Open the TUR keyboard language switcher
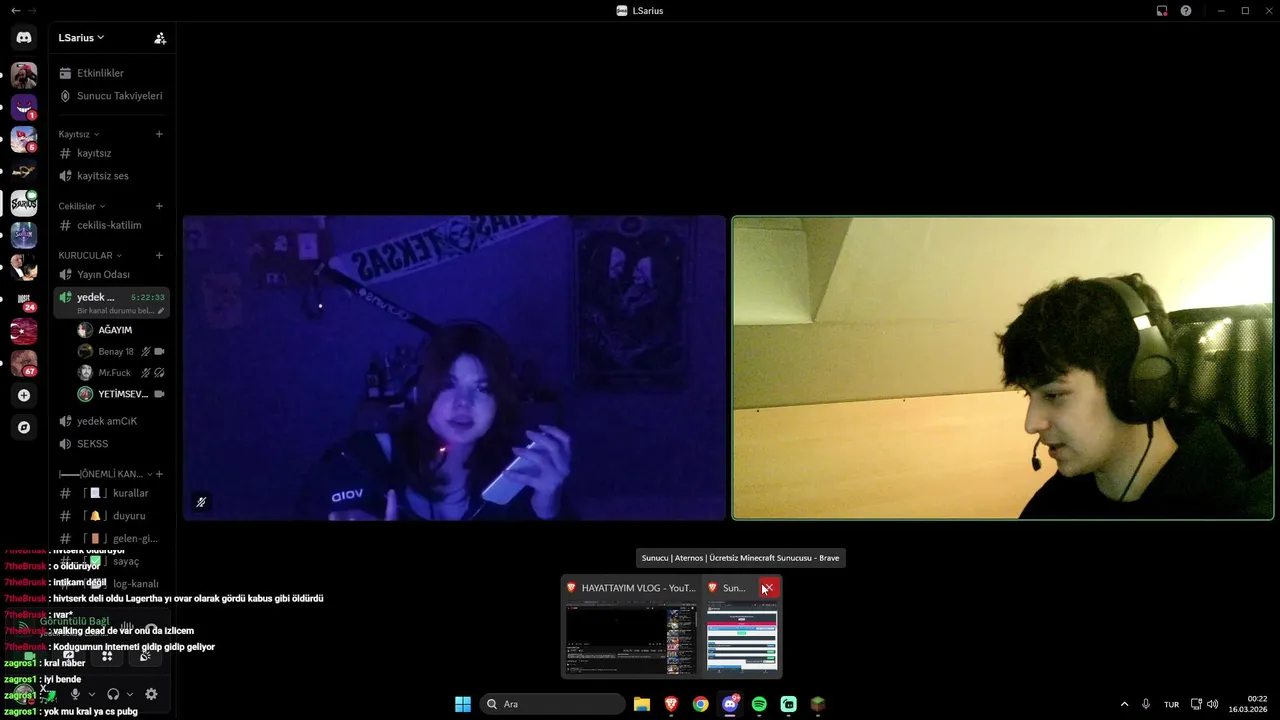The height and width of the screenshot is (720, 1280). [x=1171, y=704]
